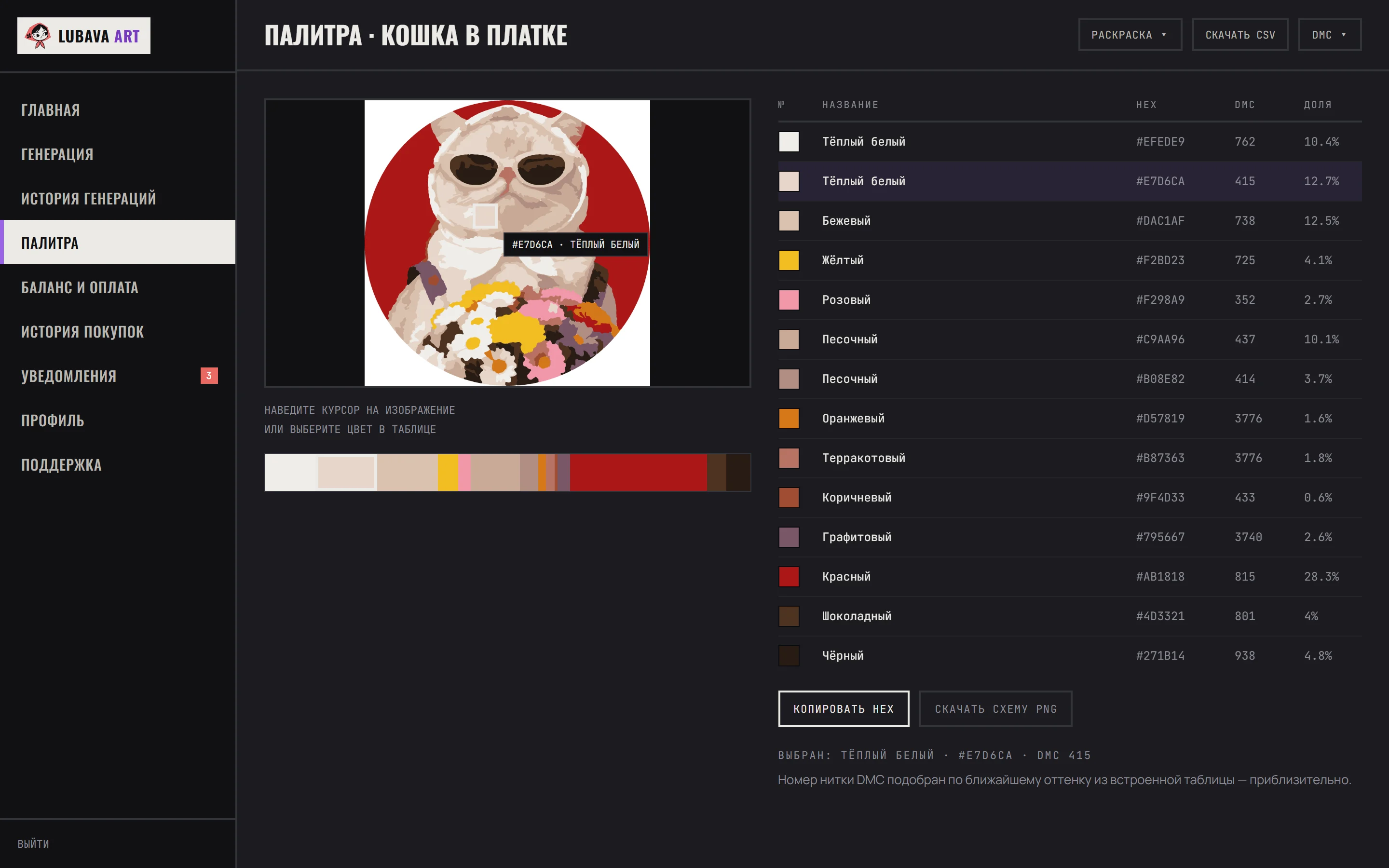Select the Бежевый swatch in the table
1389x868 pixels.
point(789,220)
